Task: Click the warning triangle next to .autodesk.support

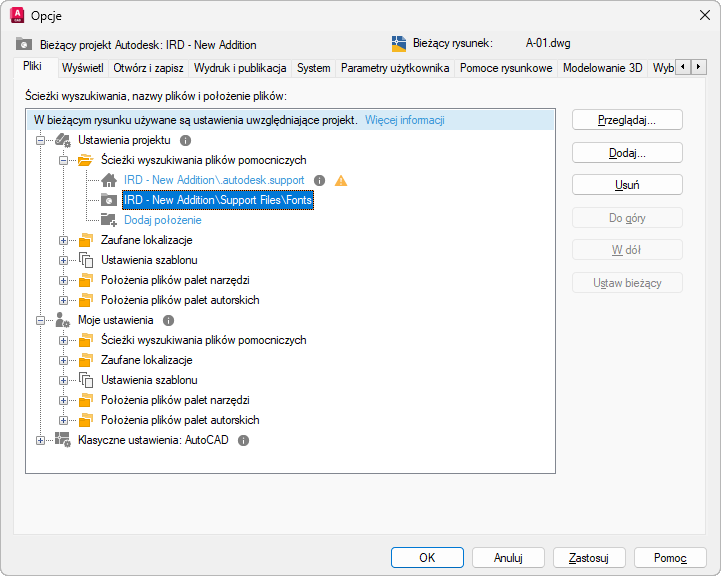Action: click(341, 180)
